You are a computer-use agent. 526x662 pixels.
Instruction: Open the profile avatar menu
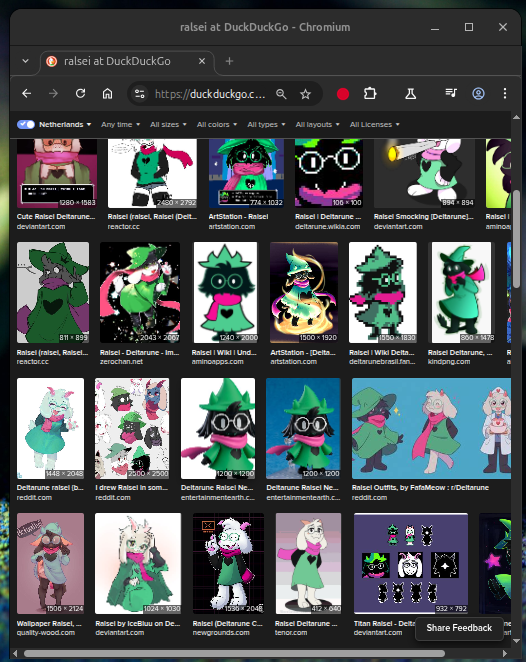[478, 94]
